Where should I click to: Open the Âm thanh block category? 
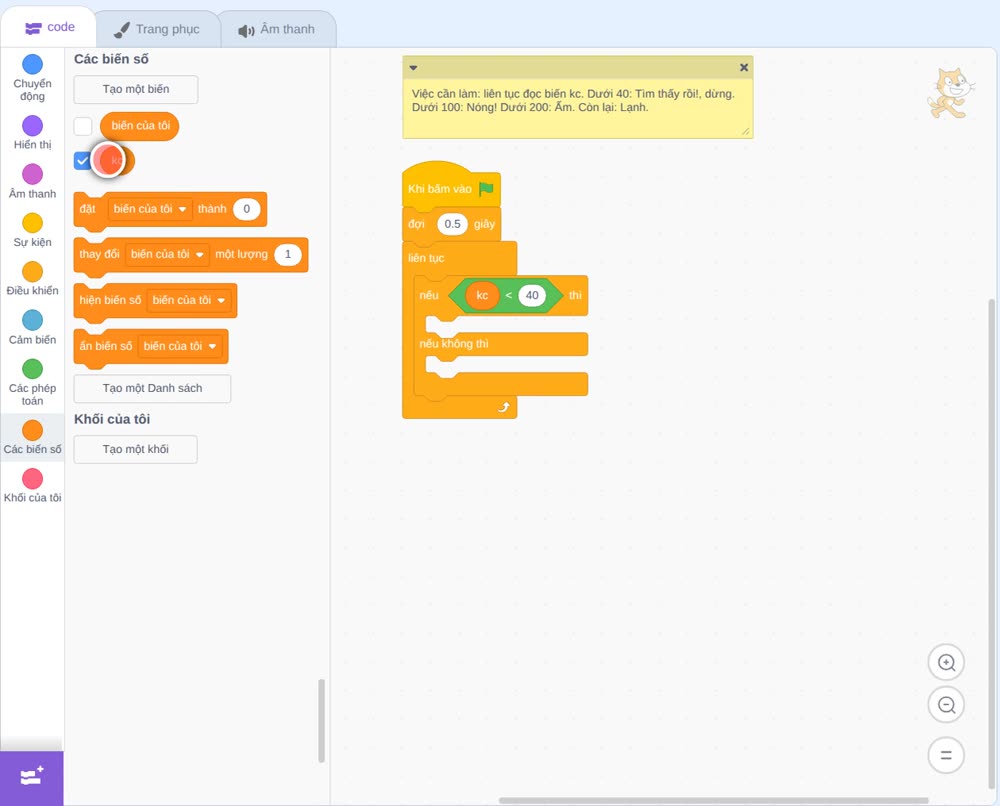click(33, 181)
